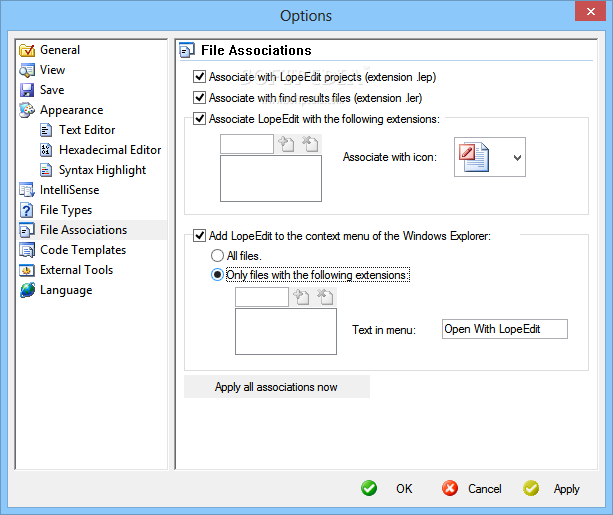Remove extension from associated extensions list
Image resolution: width=613 pixels, height=515 pixels.
coord(310,144)
